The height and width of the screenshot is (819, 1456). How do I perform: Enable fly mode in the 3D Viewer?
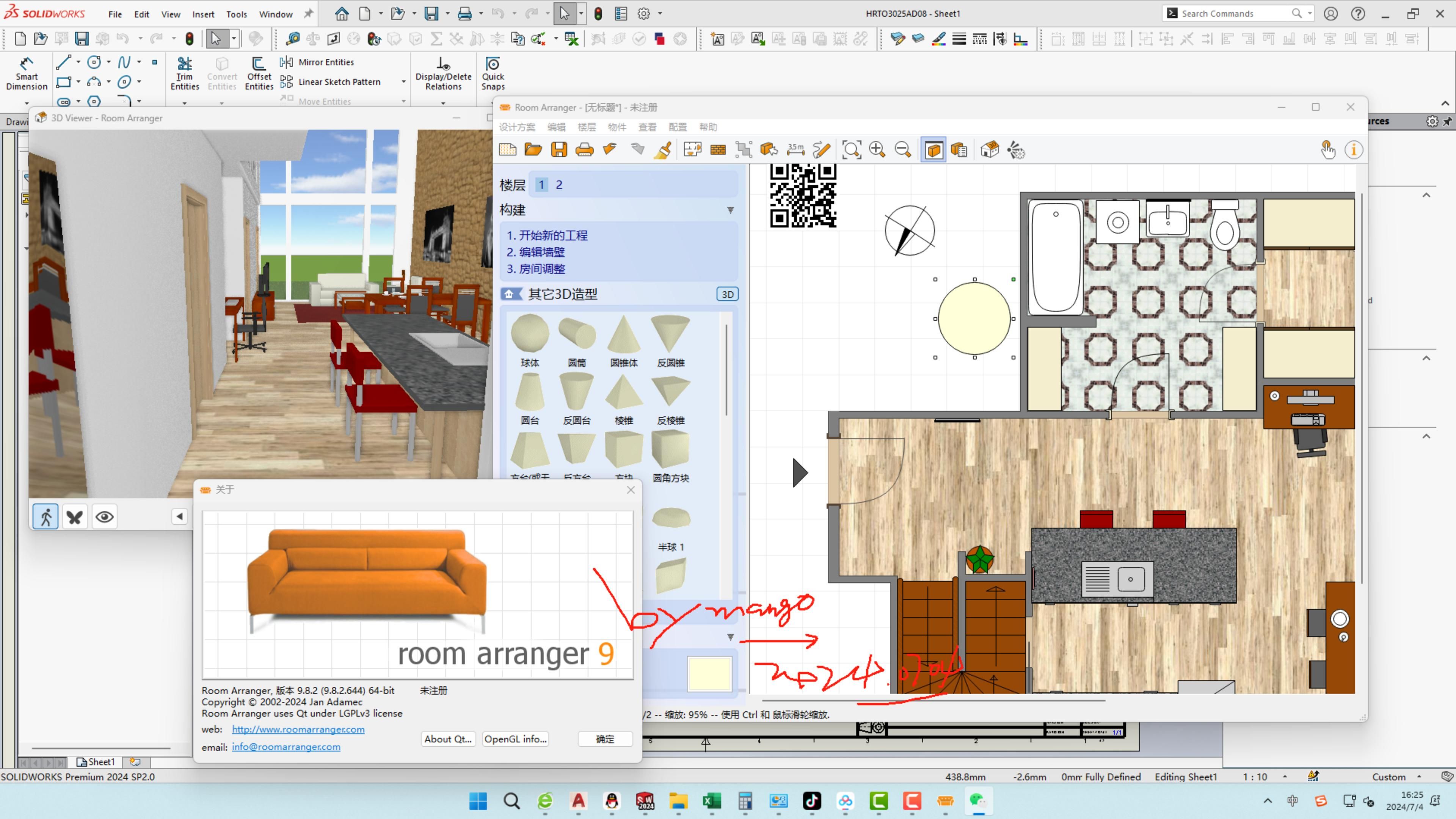(x=75, y=516)
